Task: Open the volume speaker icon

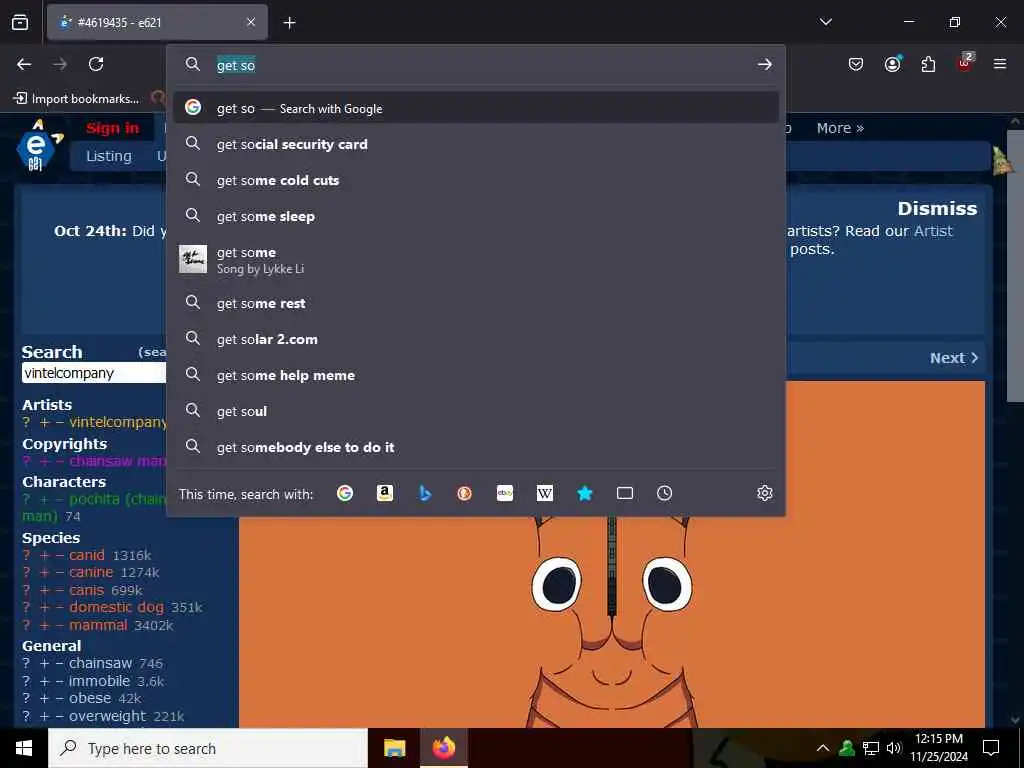Action: click(894, 748)
